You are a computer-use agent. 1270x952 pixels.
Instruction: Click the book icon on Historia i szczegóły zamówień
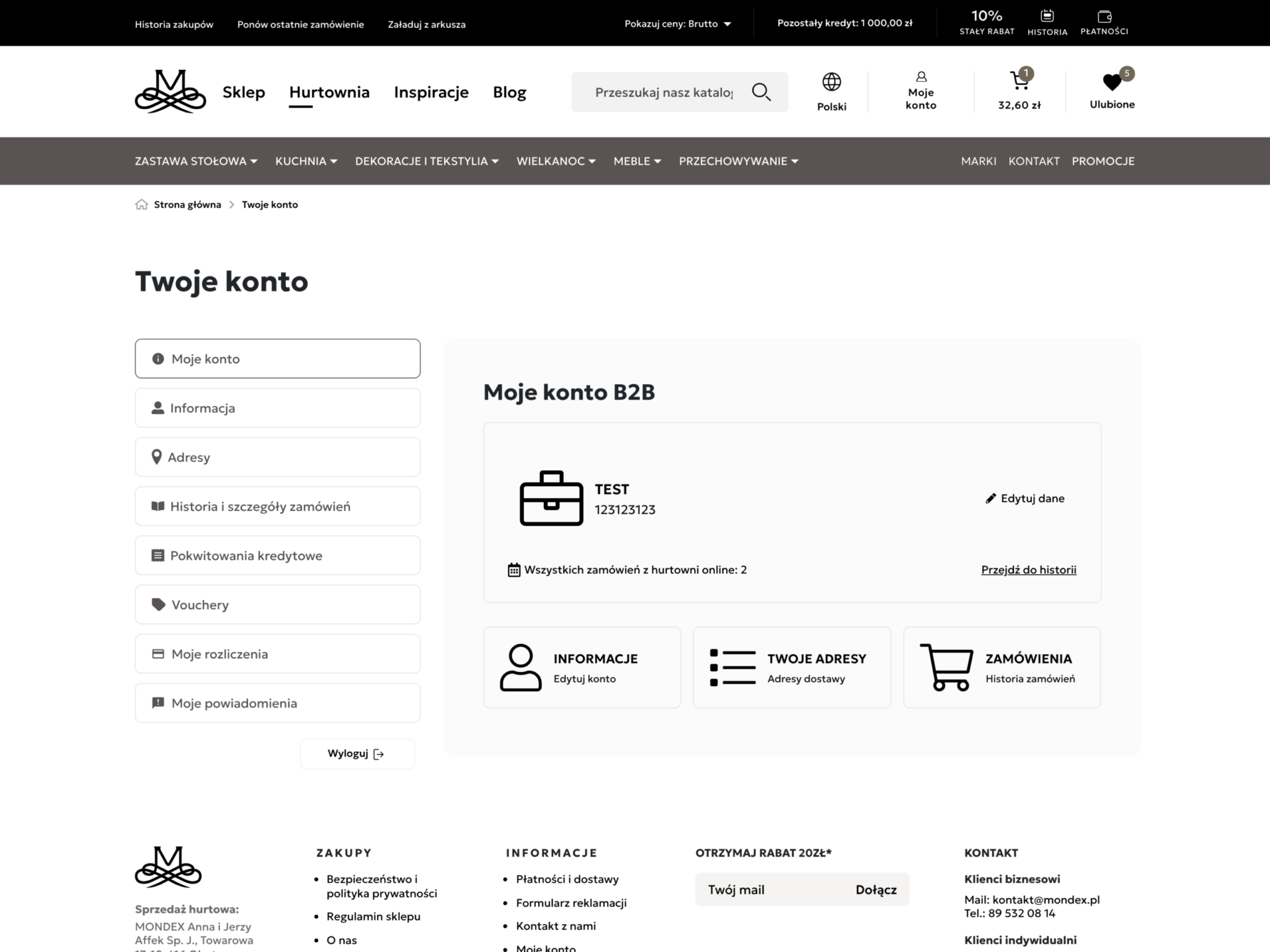[x=158, y=506]
